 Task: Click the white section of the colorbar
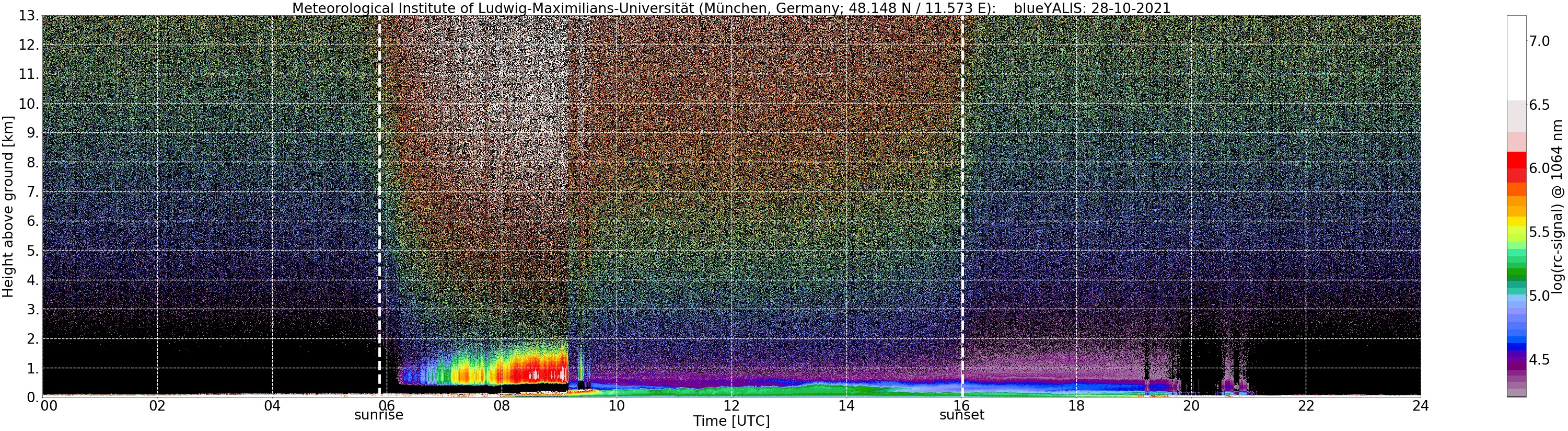pyautogui.click(x=1516, y=58)
